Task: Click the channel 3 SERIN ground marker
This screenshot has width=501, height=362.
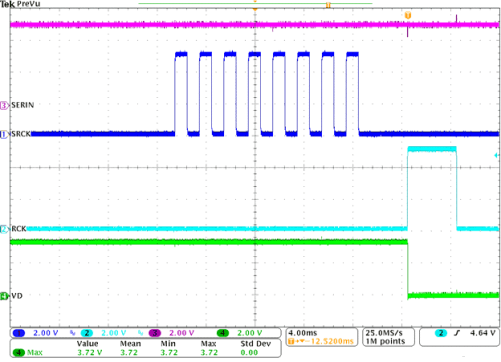Action: click(x=4, y=106)
